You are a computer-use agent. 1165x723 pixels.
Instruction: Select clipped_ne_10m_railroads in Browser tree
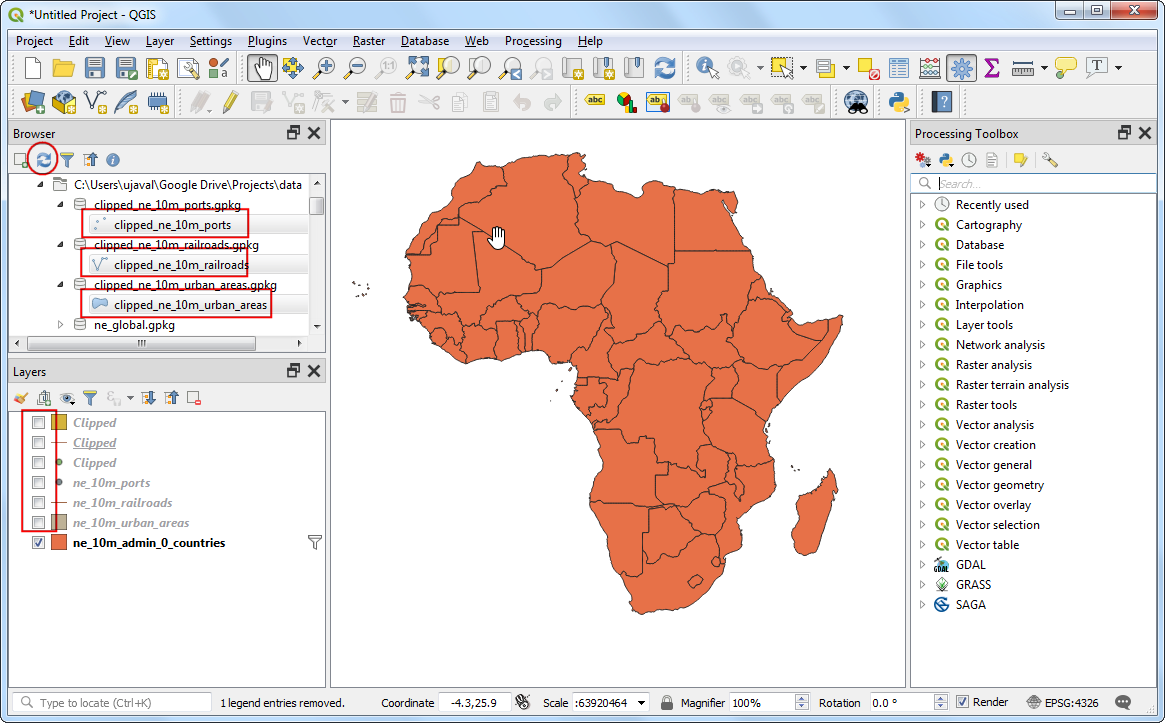(x=180, y=265)
